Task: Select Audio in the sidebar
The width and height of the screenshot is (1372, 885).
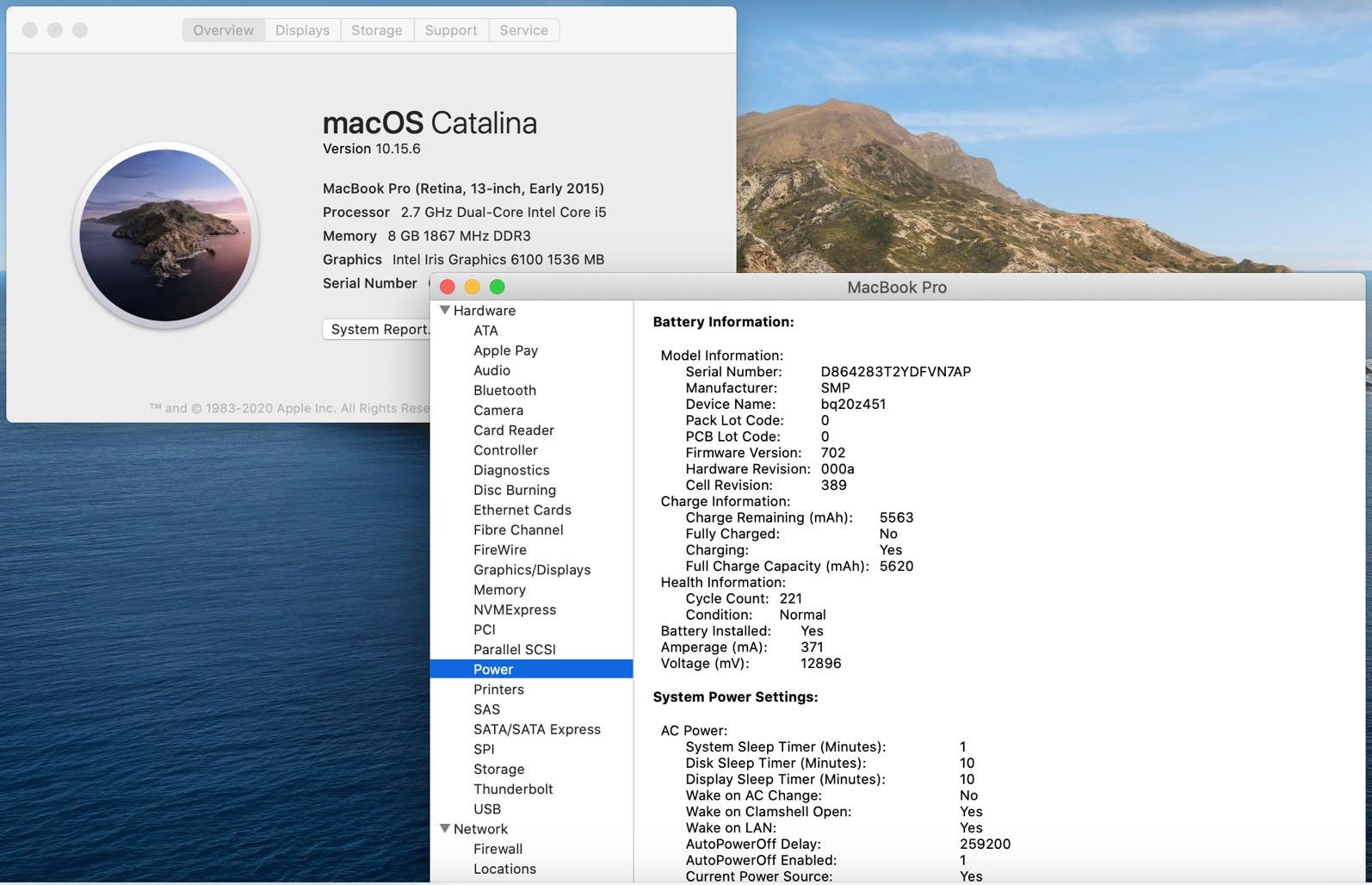Action: tap(491, 370)
